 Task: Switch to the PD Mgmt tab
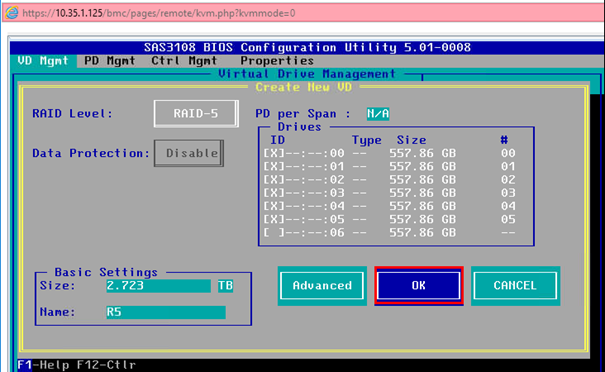(110, 61)
